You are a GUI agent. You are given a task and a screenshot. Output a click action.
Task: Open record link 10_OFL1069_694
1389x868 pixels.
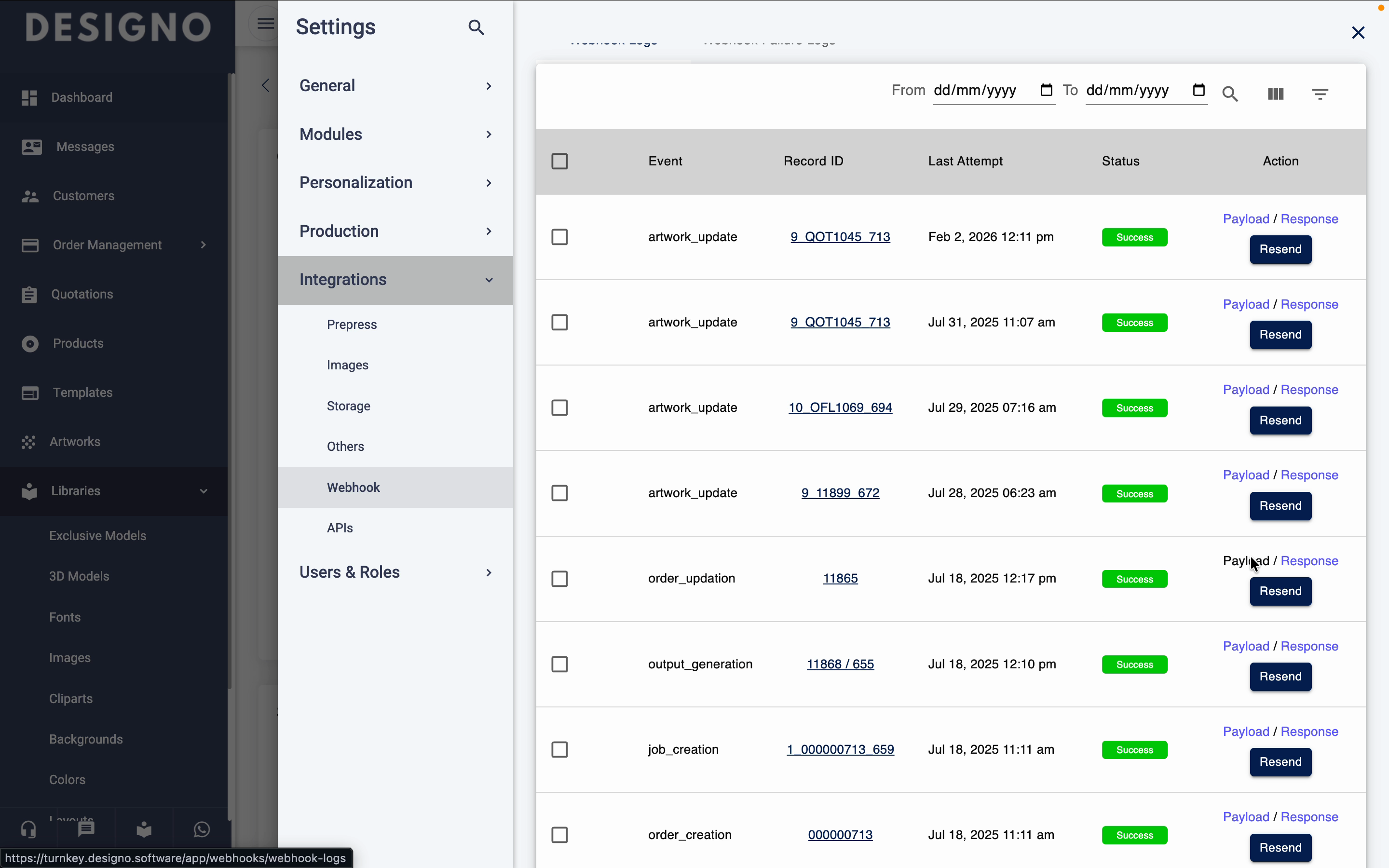[840, 407]
